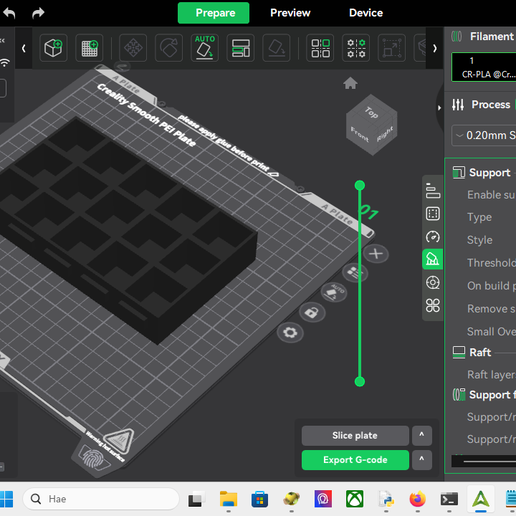Open Firefox from the taskbar
The width and height of the screenshot is (516, 516).
(x=418, y=499)
